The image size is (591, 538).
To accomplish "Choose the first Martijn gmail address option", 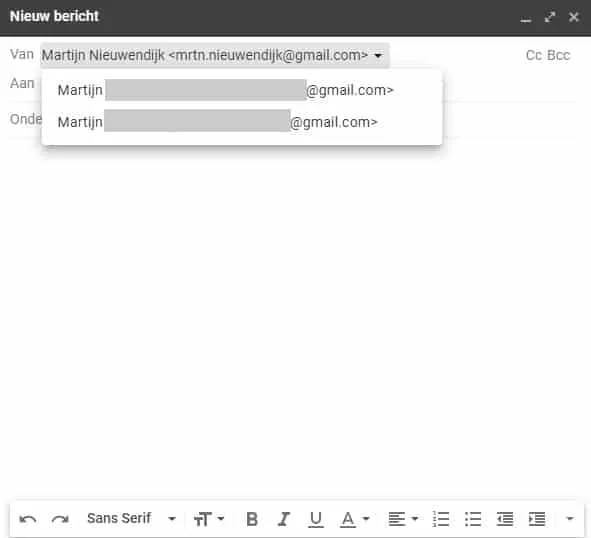I will tap(242, 90).
